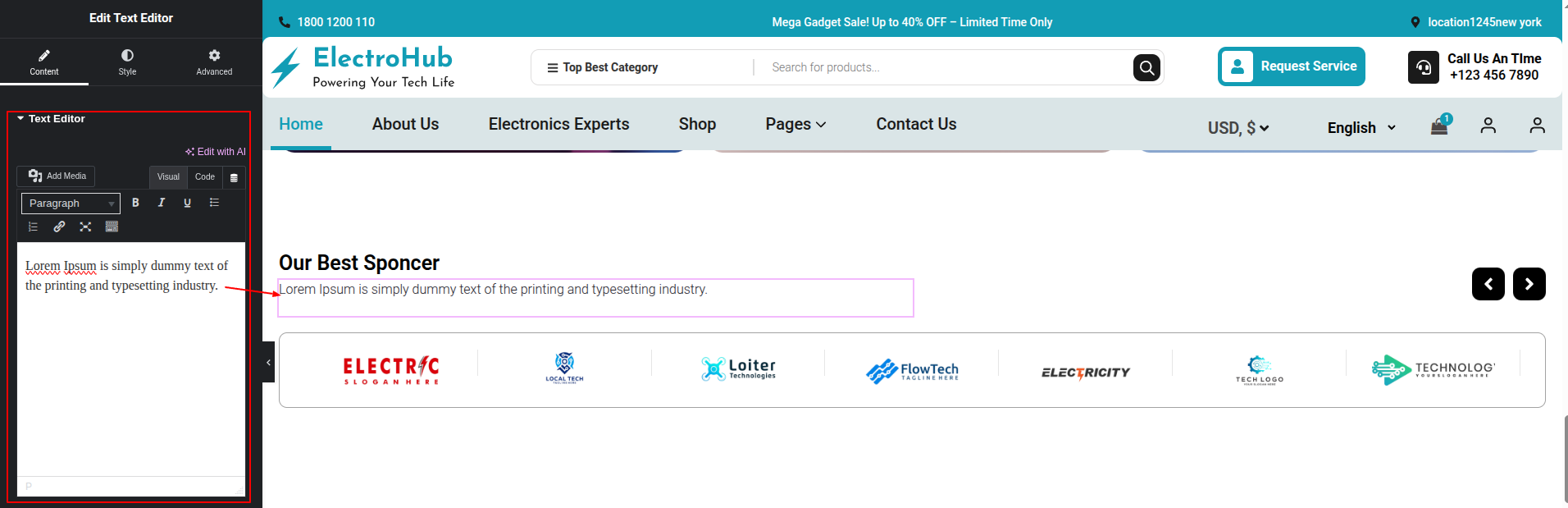Show the toolbar toggle icon
Viewport: 1568px width, 508px height.
coord(112,227)
